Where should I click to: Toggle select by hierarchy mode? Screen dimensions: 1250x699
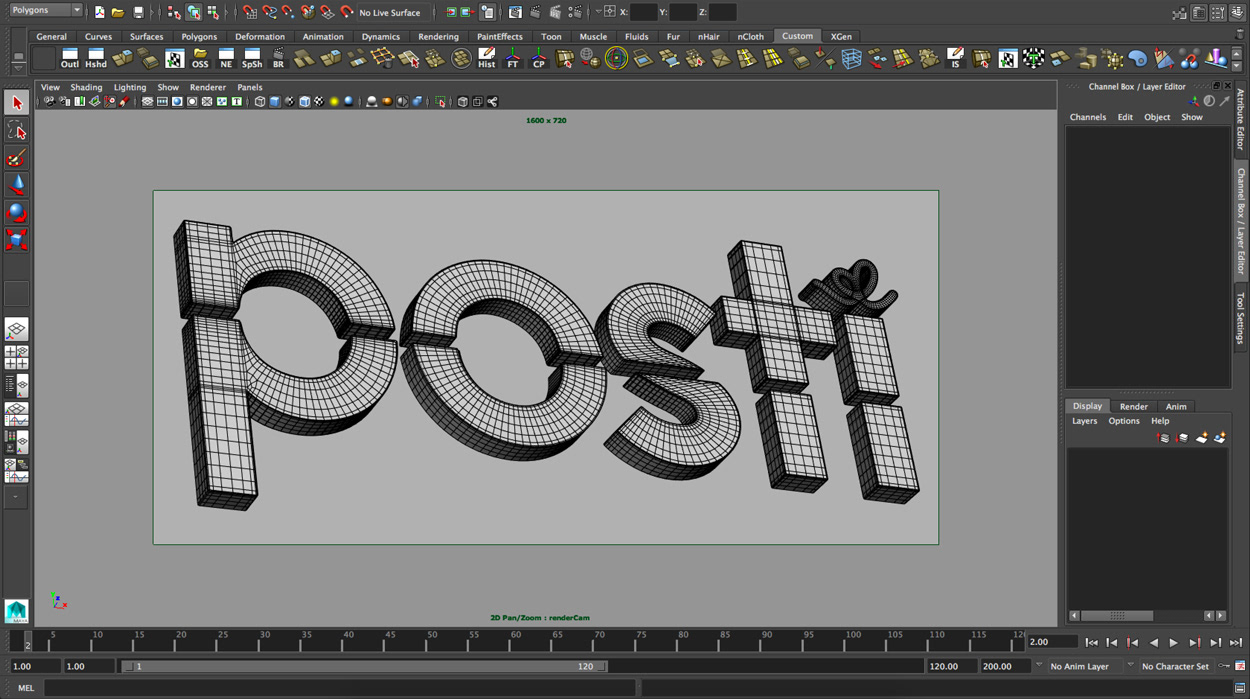click(174, 12)
